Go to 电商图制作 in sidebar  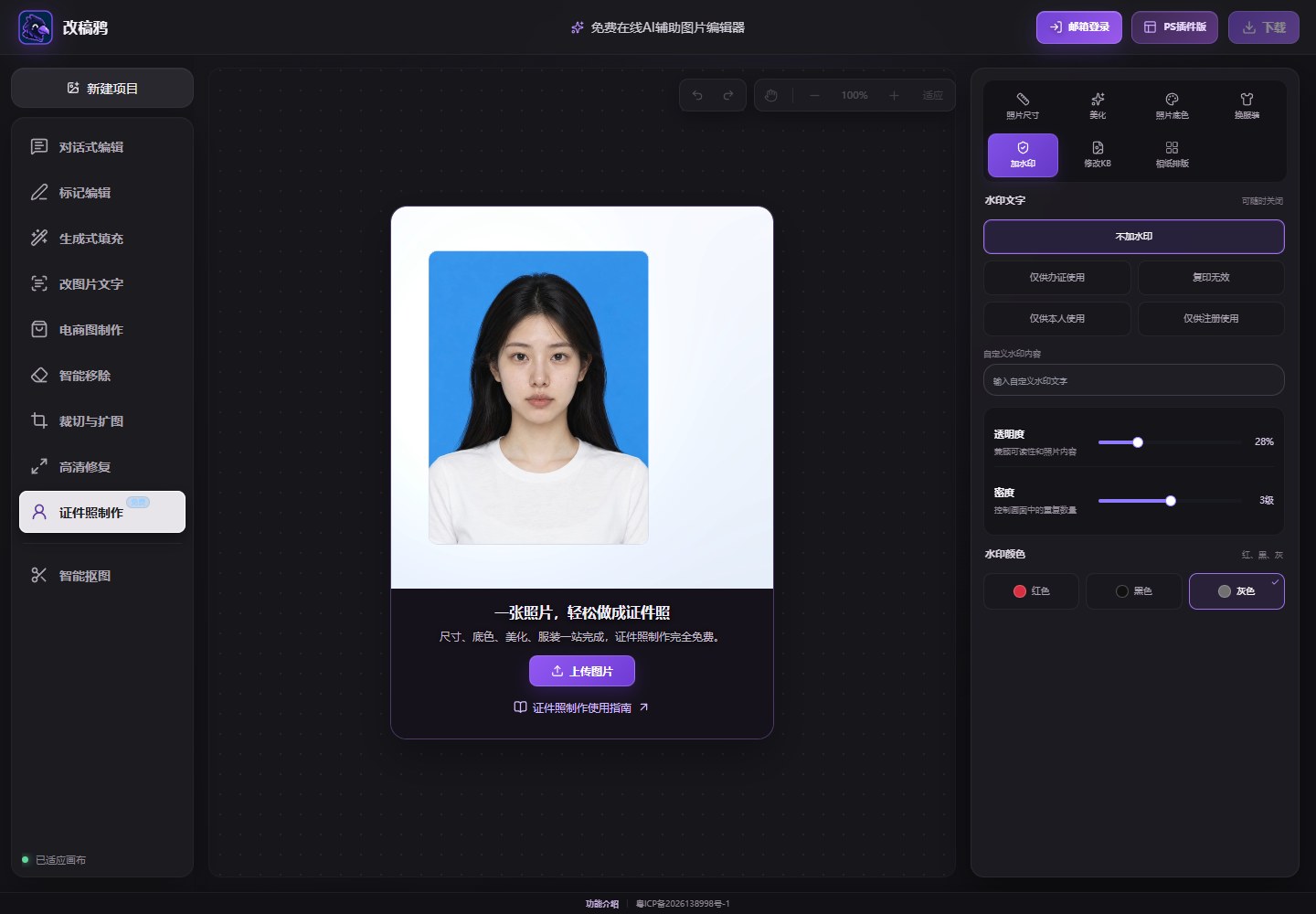click(x=102, y=329)
